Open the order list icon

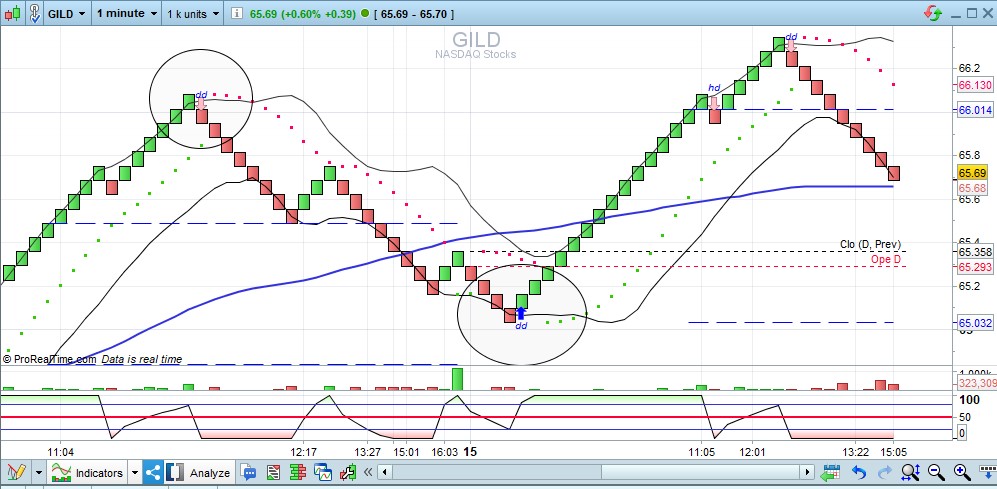pyautogui.click(x=273, y=472)
